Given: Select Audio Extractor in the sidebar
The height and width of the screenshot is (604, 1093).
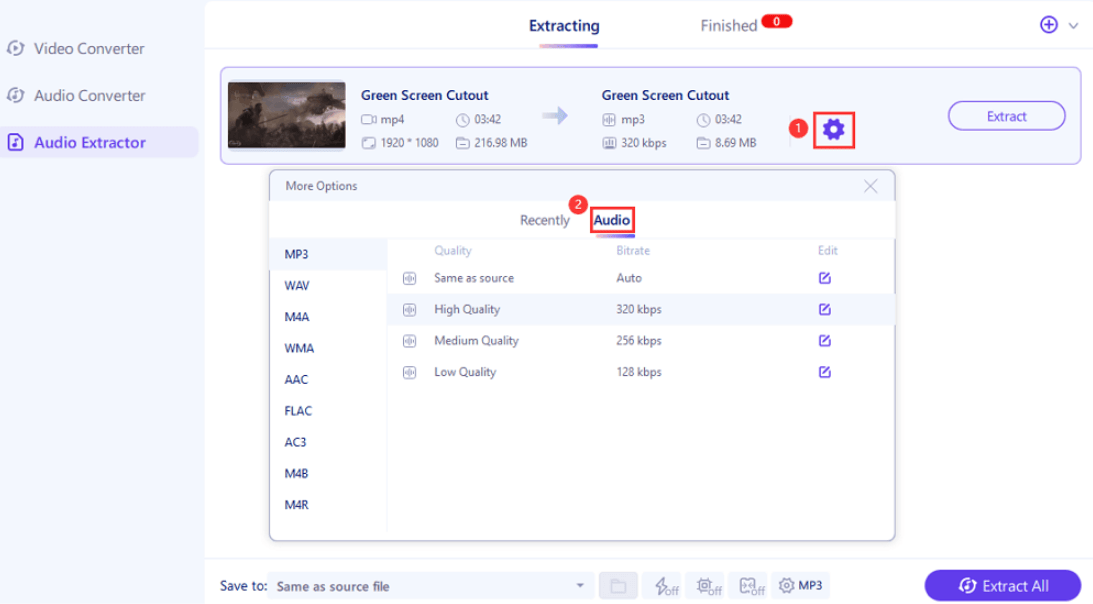Looking at the screenshot, I should 99,142.
